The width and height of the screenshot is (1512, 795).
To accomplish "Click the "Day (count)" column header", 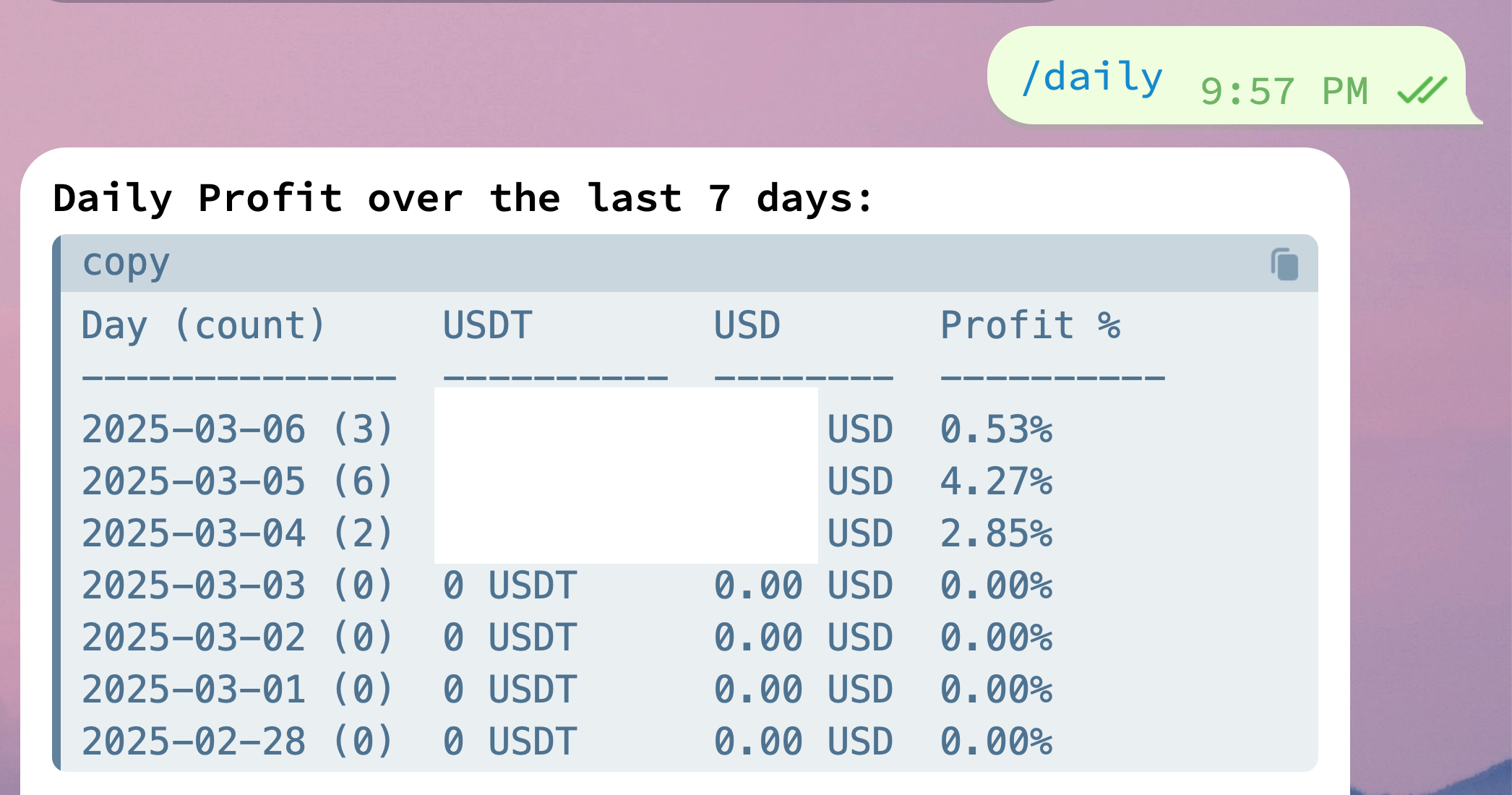I will [203, 325].
